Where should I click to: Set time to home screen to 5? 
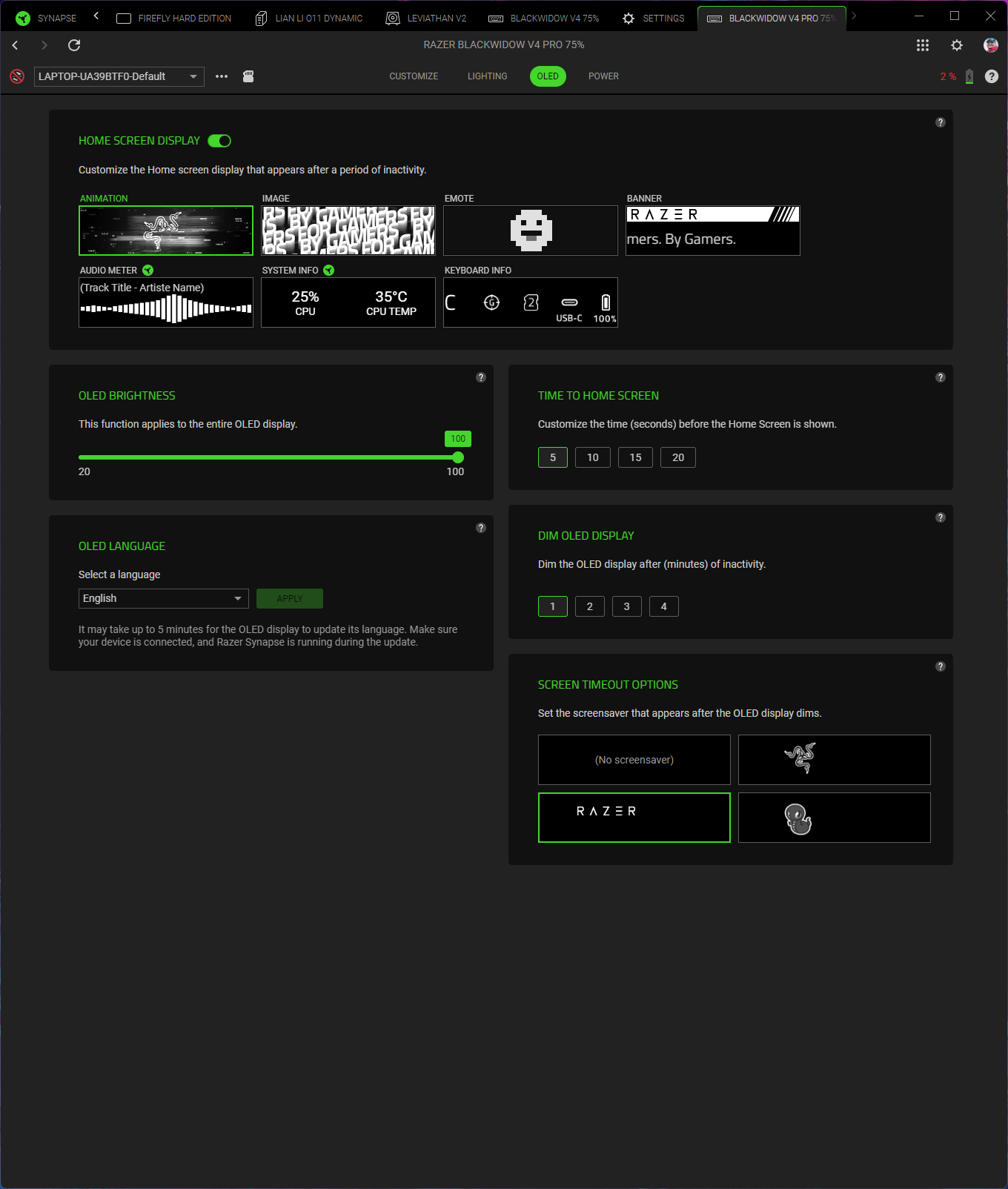click(553, 457)
